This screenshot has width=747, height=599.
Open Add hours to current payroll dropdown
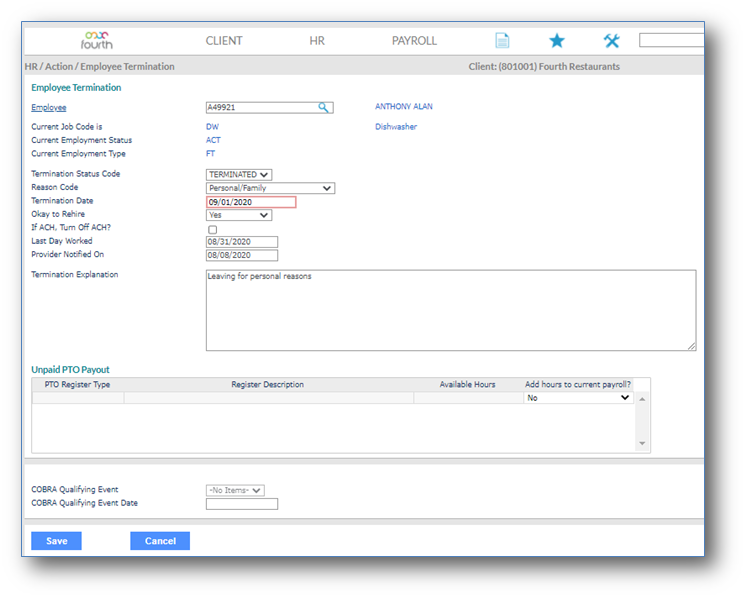coord(578,397)
